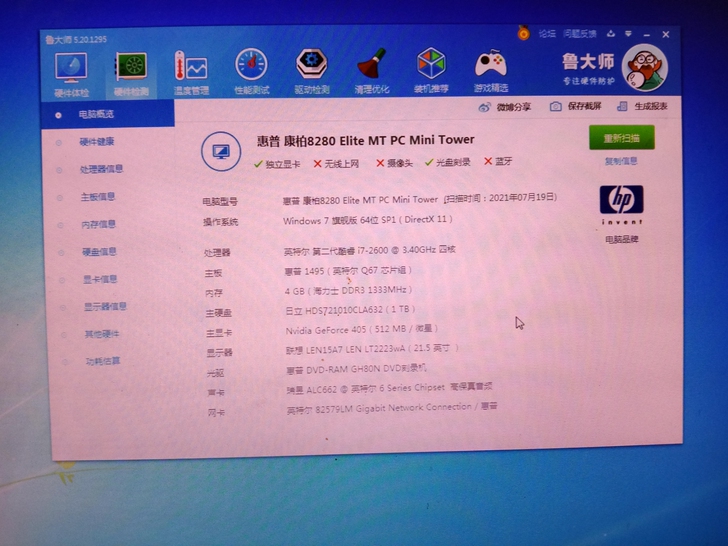The height and width of the screenshot is (546, 728).
Task: Click the 鲁大师 mascot avatar
Action: [x=645, y=68]
